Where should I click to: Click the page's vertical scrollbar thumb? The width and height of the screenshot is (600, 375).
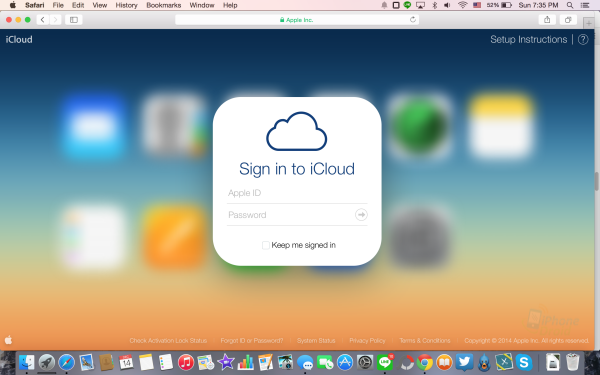(x=597, y=181)
